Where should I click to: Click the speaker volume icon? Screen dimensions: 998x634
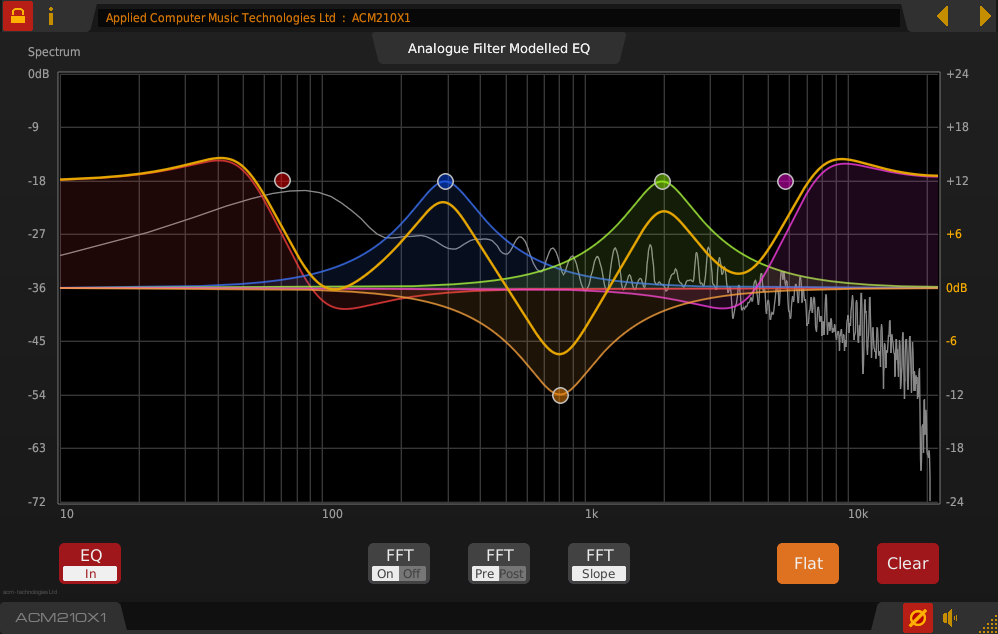point(950,618)
